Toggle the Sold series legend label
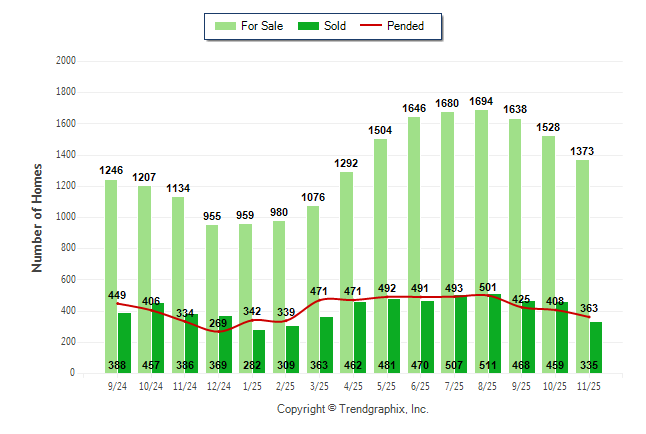The height and width of the screenshot is (434, 646). 335,26
